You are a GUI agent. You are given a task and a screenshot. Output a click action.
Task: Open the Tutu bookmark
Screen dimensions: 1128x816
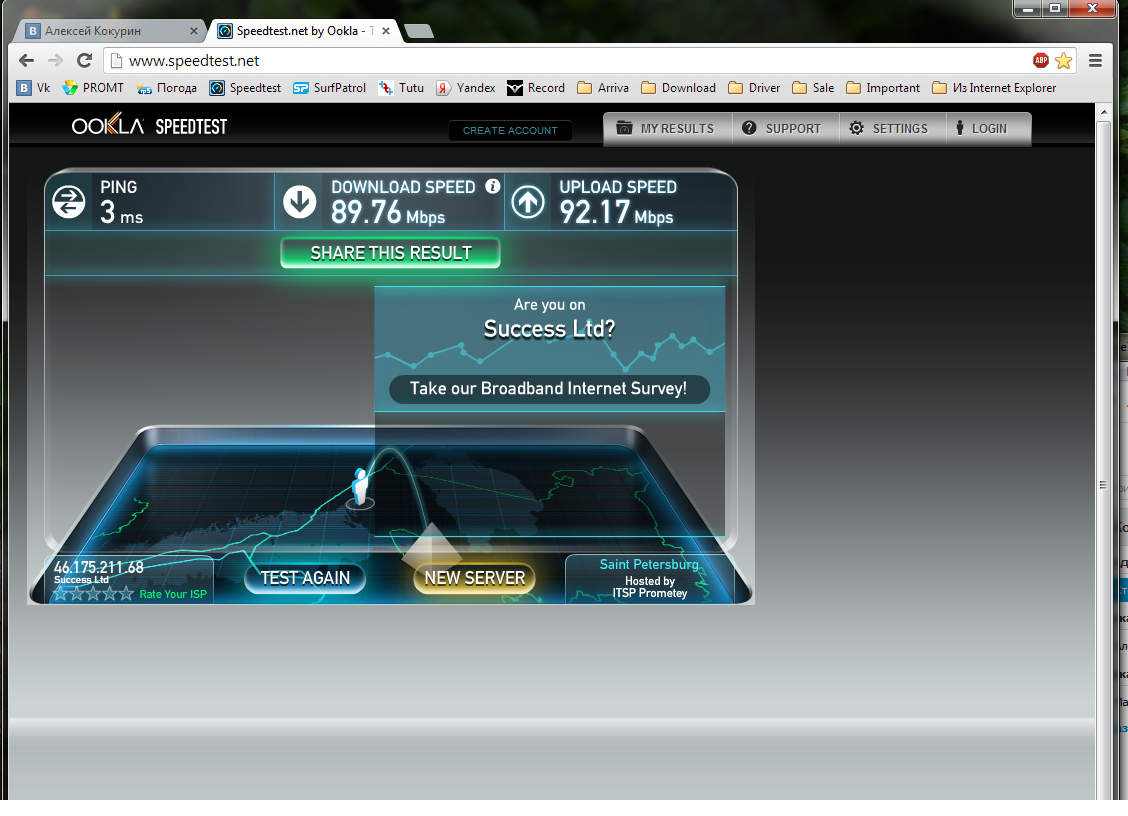tap(401, 88)
